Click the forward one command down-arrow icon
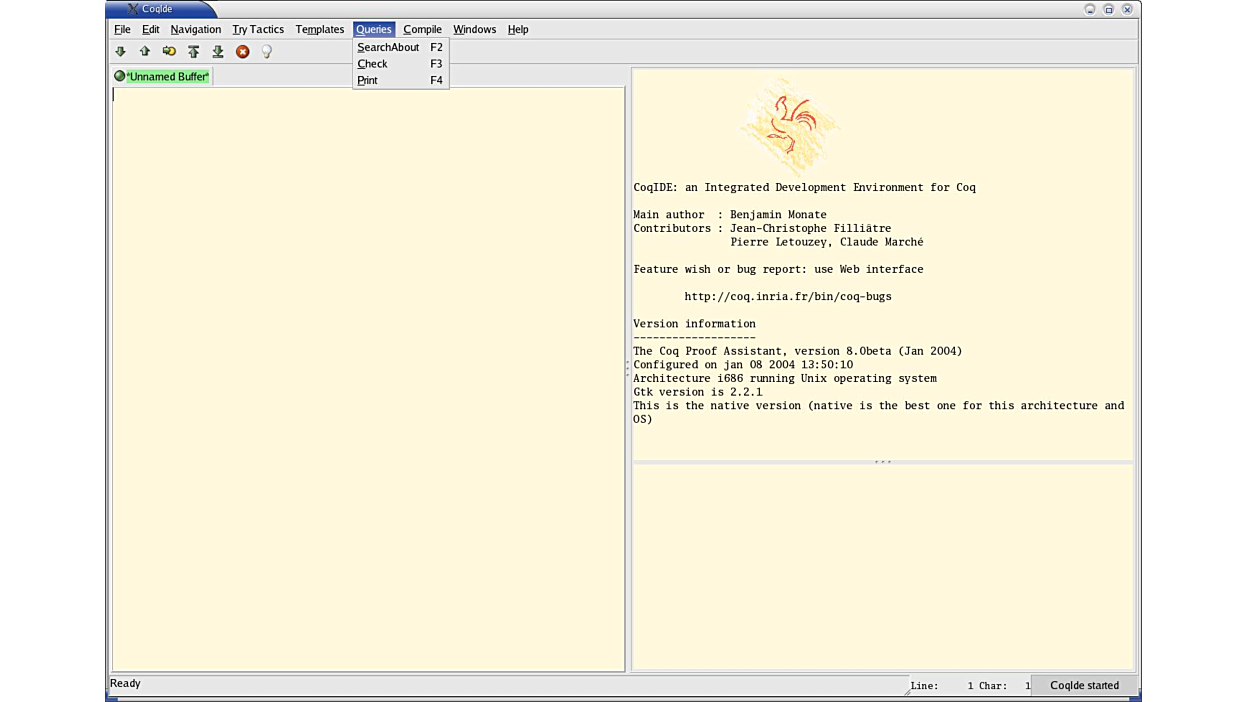The width and height of the screenshot is (1248, 702). tap(120, 51)
